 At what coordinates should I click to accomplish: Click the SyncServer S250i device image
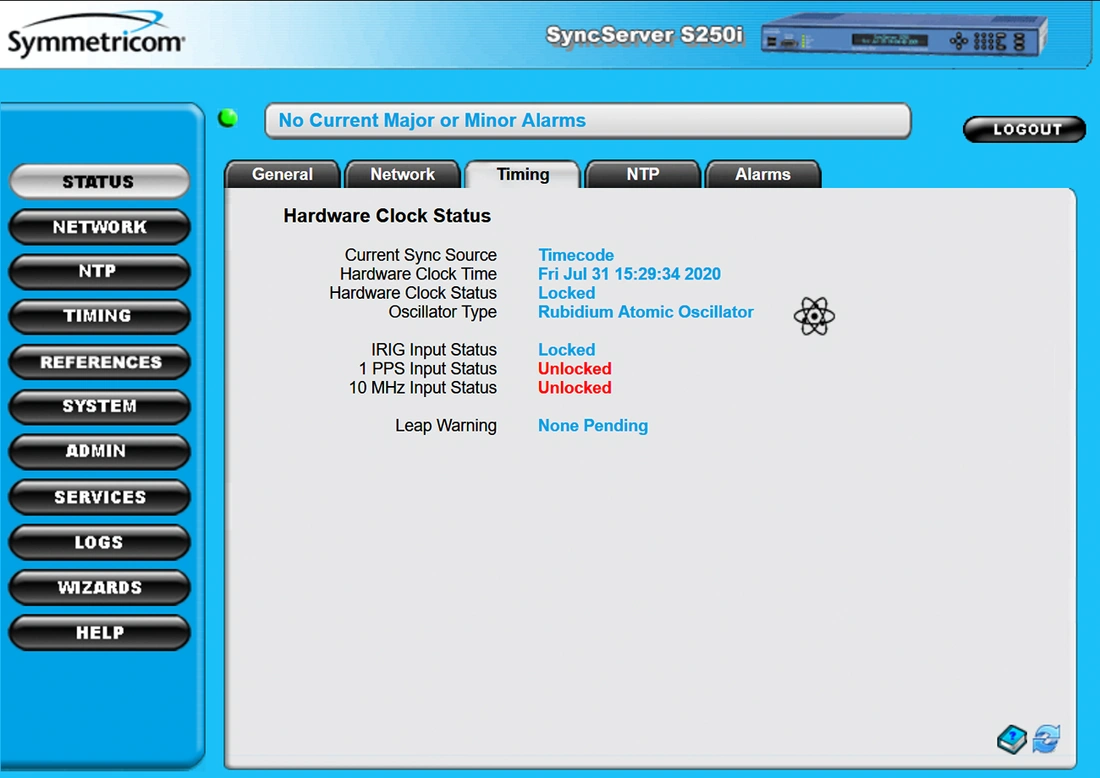[x=904, y=35]
